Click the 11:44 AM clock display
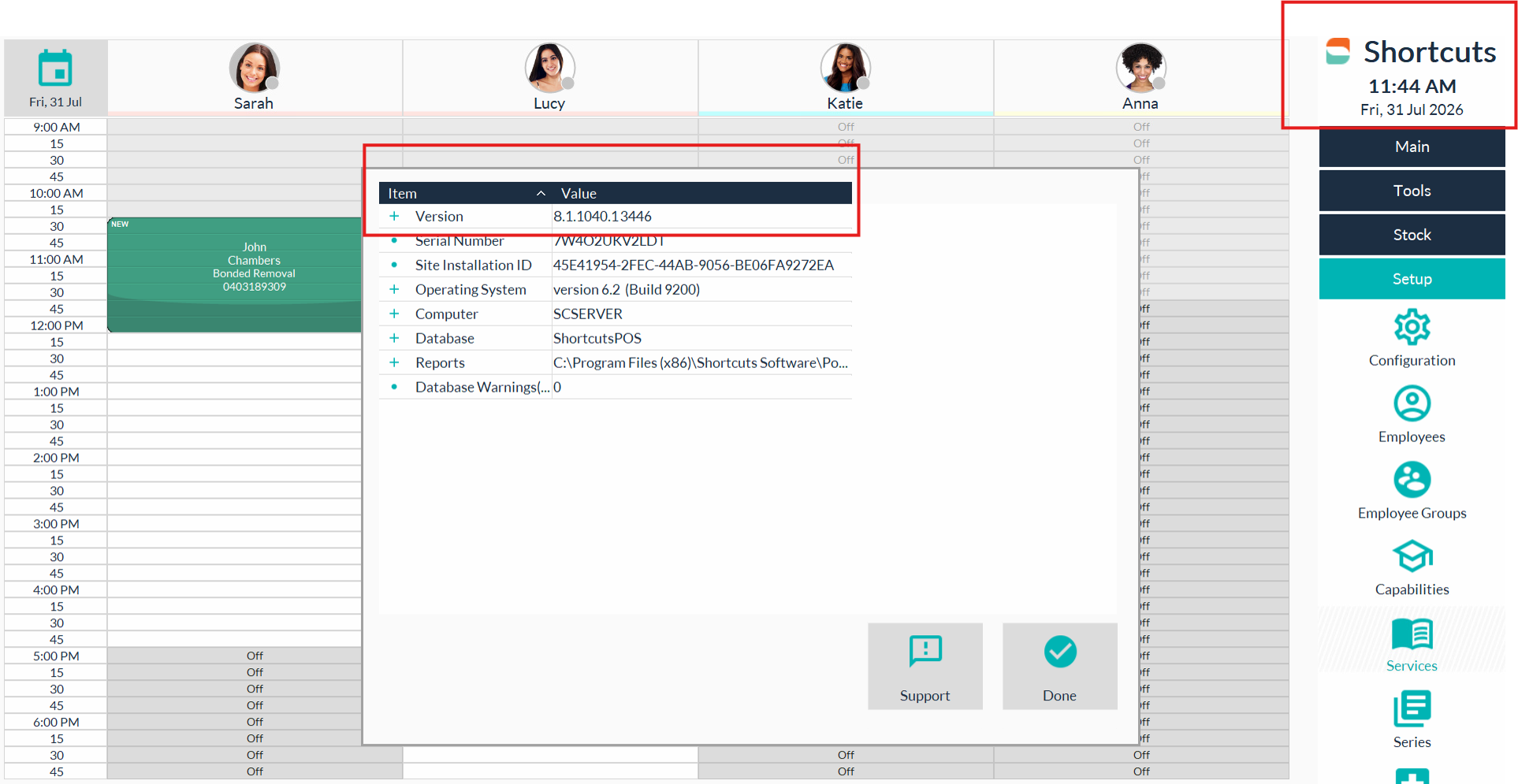 (1412, 86)
